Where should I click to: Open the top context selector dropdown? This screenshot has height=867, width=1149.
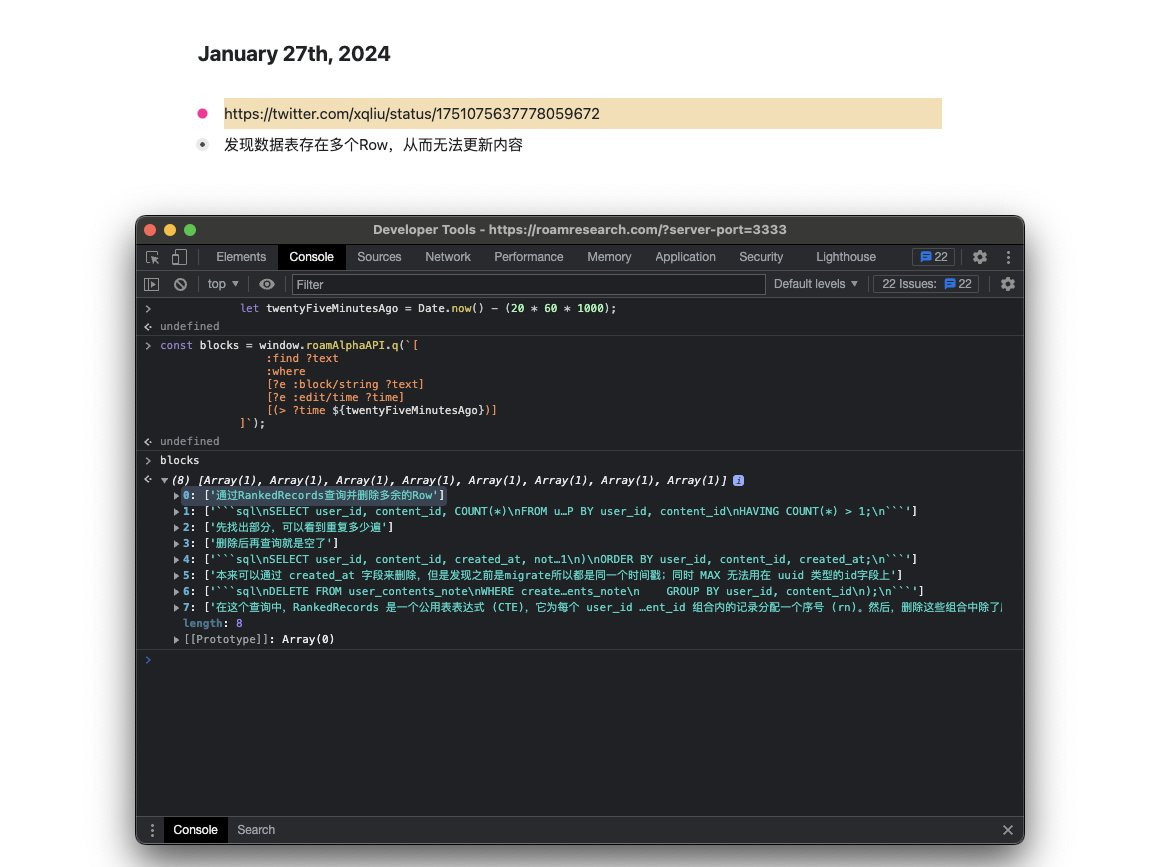[x=223, y=284]
